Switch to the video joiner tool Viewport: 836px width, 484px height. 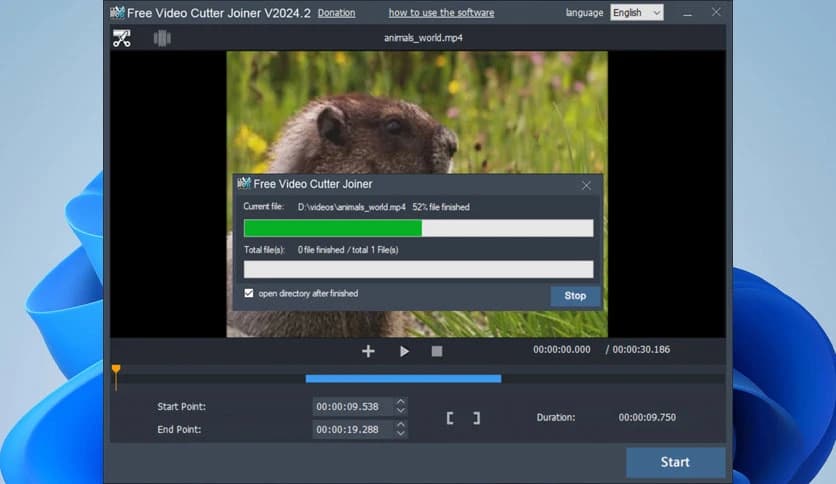[x=162, y=38]
